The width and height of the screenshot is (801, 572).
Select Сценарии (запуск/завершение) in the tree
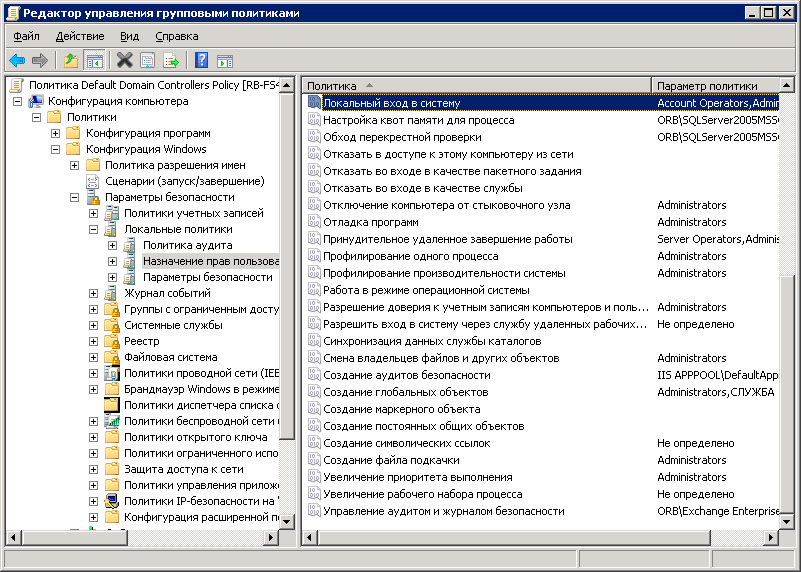pyautogui.click(x=184, y=181)
